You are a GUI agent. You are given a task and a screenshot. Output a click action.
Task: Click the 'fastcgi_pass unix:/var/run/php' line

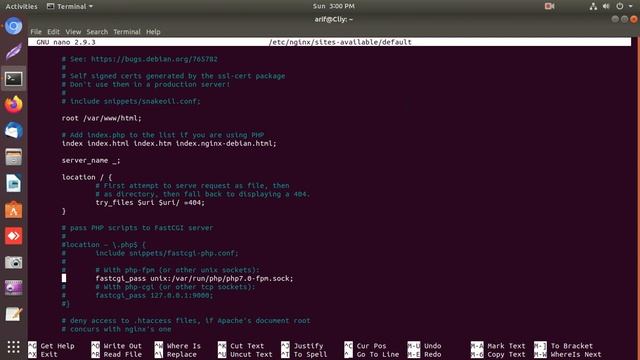point(194,278)
